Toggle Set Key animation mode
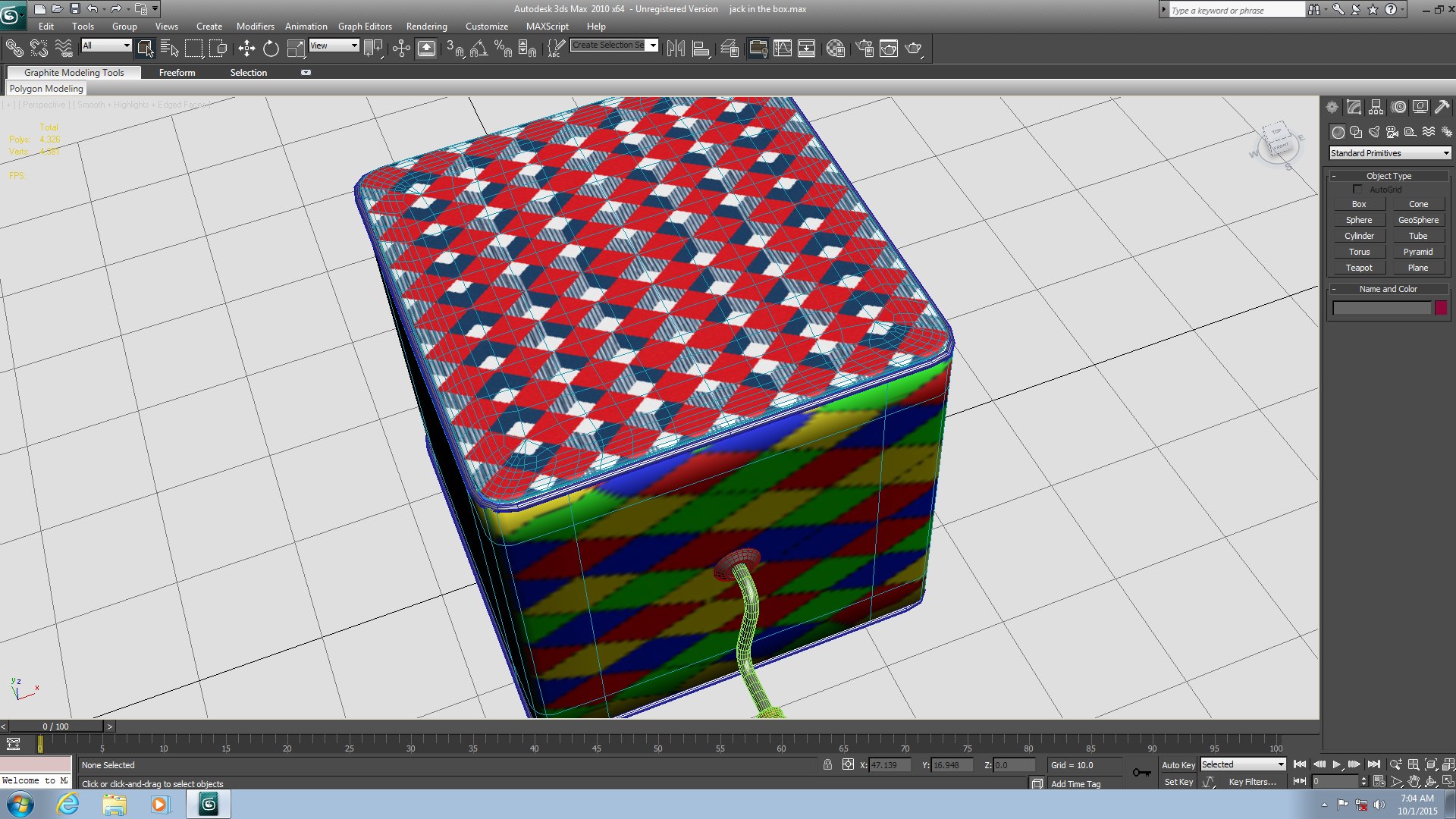The image size is (1456, 819). point(1178,782)
